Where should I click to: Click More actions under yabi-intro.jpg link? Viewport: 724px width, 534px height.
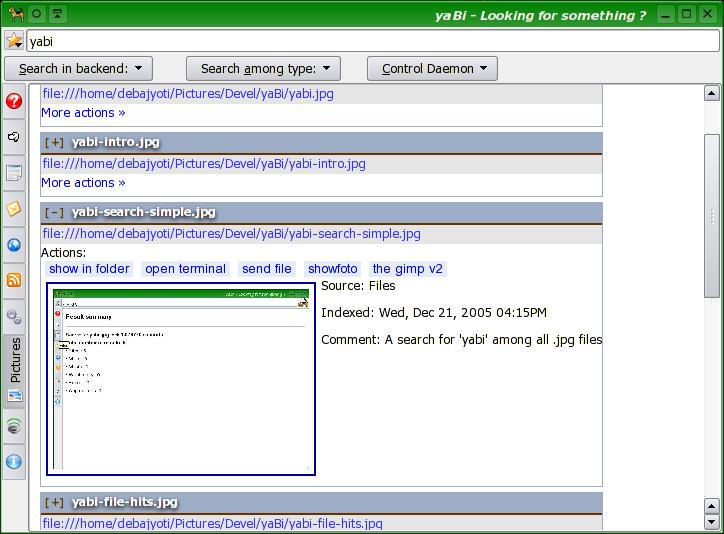click(x=83, y=183)
